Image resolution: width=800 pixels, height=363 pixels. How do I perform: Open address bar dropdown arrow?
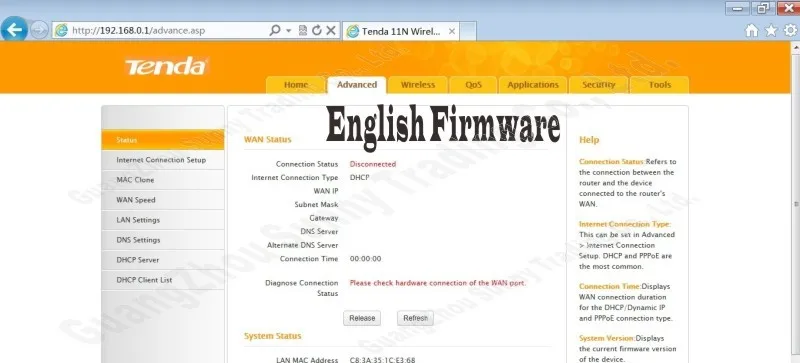289,31
